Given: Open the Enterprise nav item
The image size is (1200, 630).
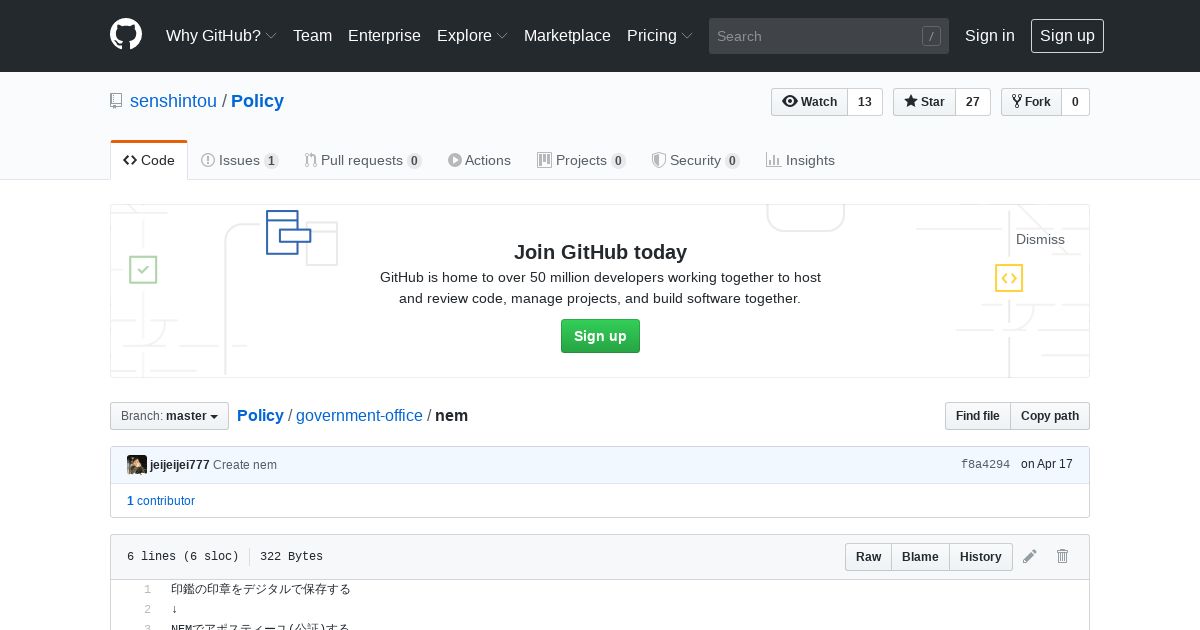Looking at the screenshot, I should [384, 35].
